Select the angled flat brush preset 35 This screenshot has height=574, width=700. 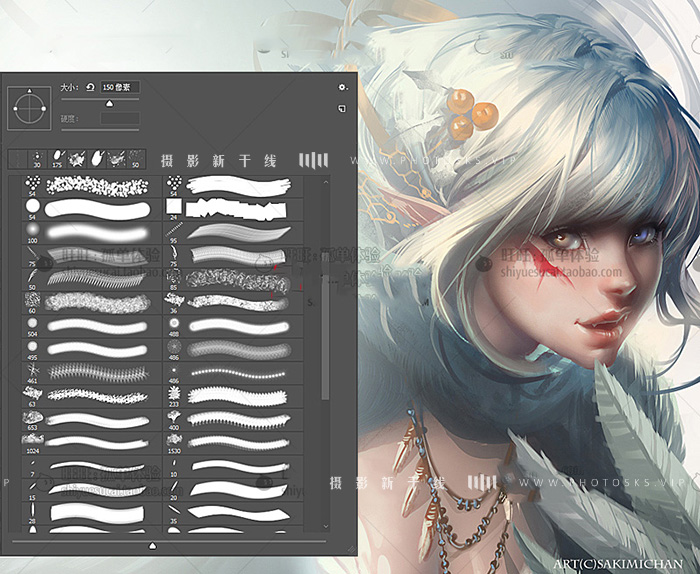pos(233,513)
